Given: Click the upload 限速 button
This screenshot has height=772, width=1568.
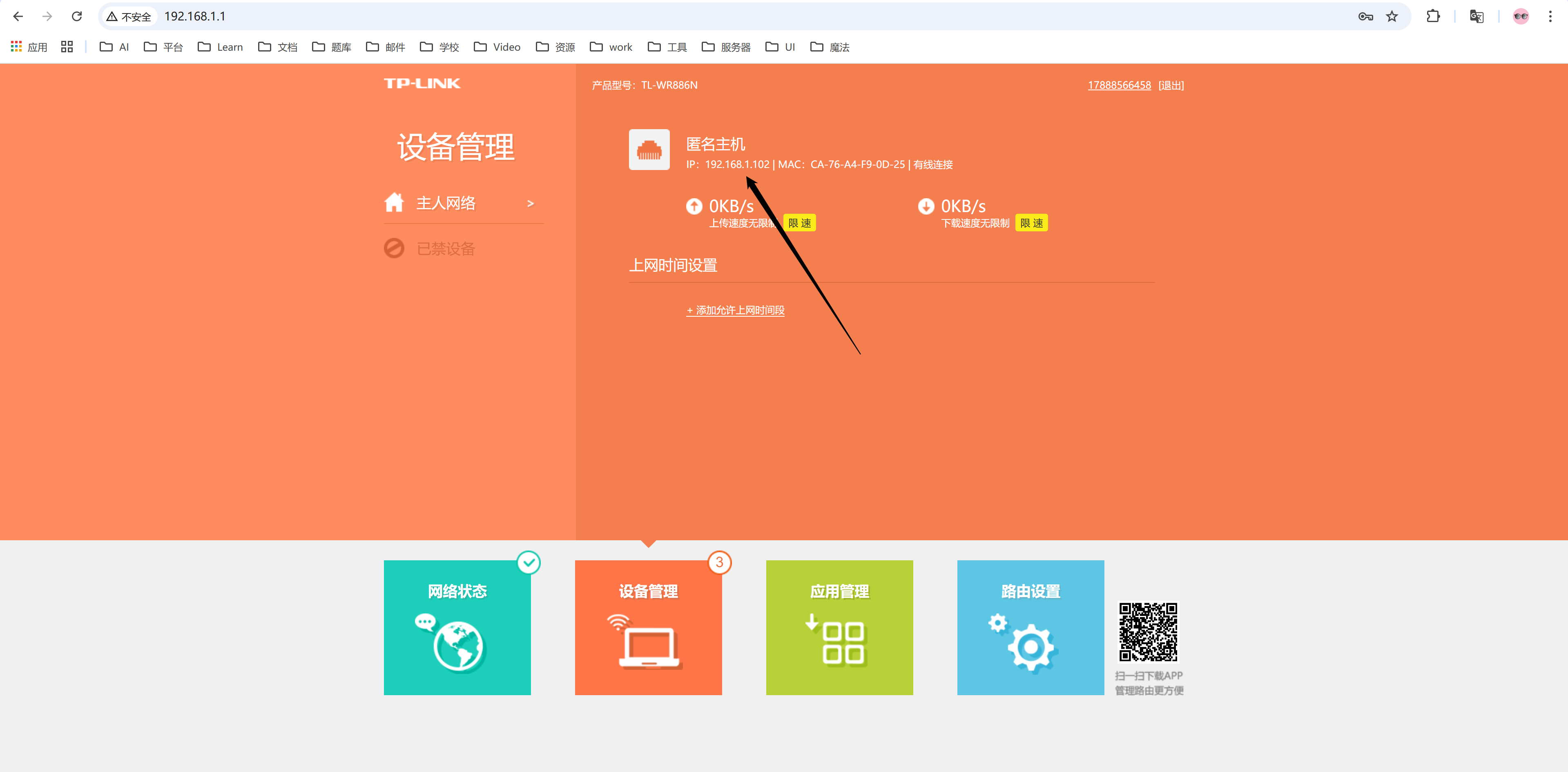Looking at the screenshot, I should click(799, 223).
